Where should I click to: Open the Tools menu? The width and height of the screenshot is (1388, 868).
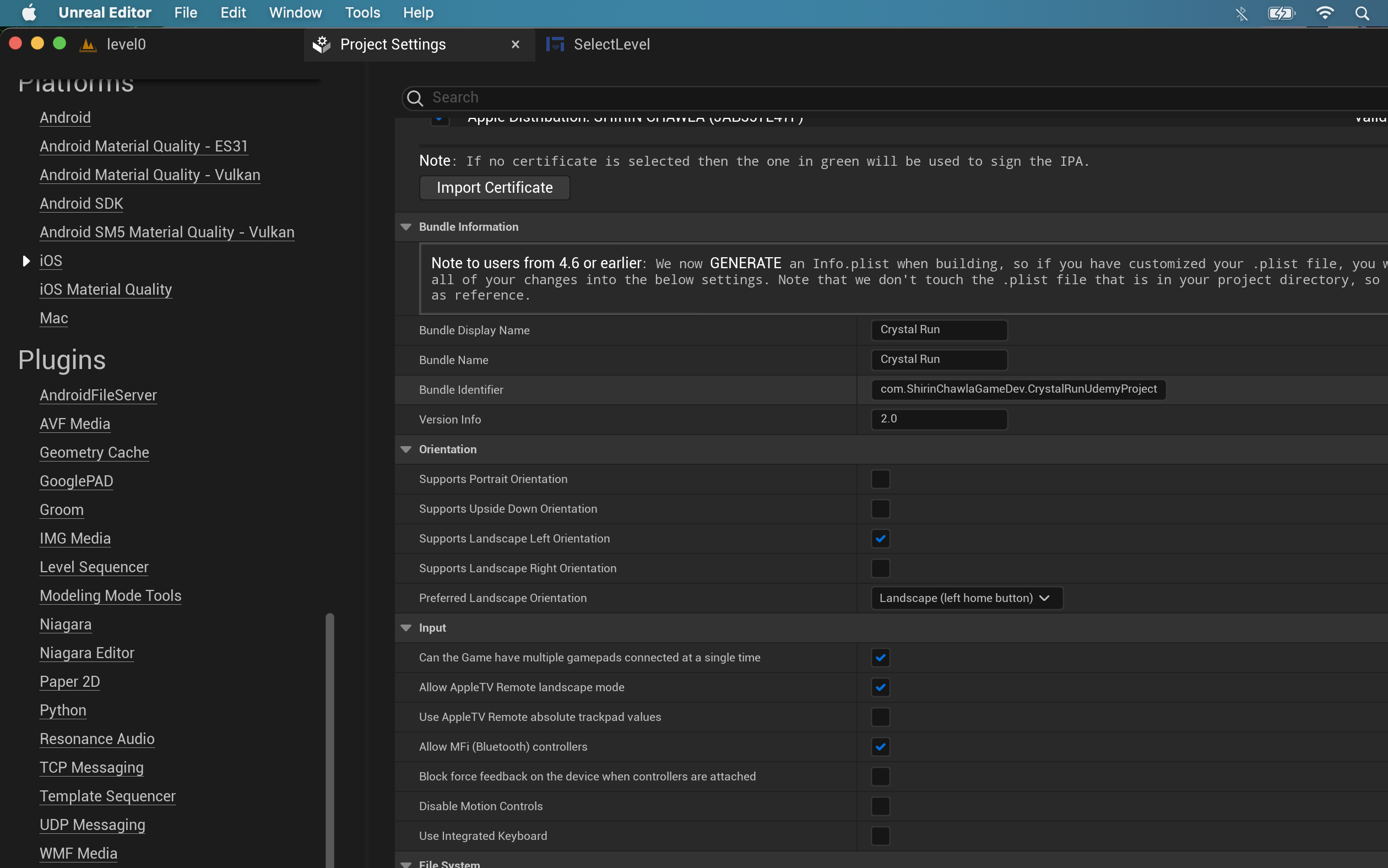coord(362,13)
